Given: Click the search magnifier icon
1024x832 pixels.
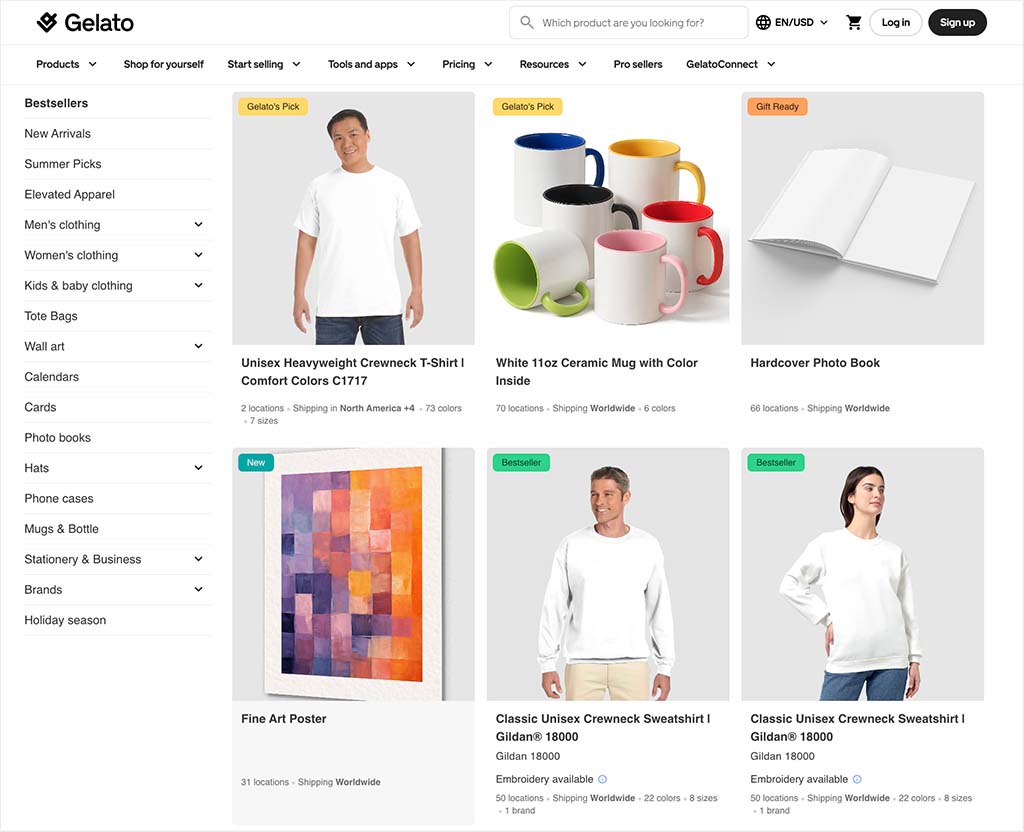Looking at the screenshot, I should pyautogui.click(x=526, y=22).
